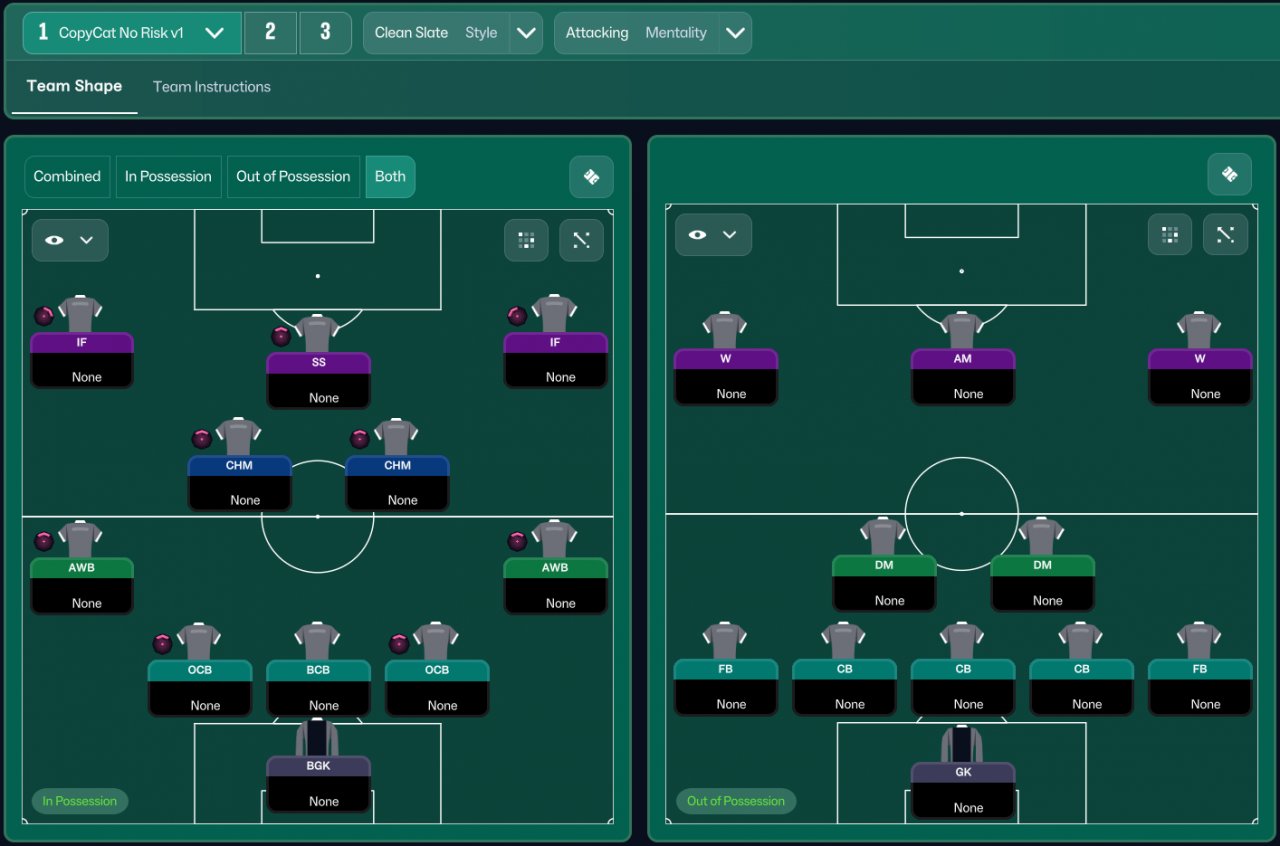This screenshot has width=1280, height=846.
Task: Select the right CHM role card
Action: pos(397,483)
